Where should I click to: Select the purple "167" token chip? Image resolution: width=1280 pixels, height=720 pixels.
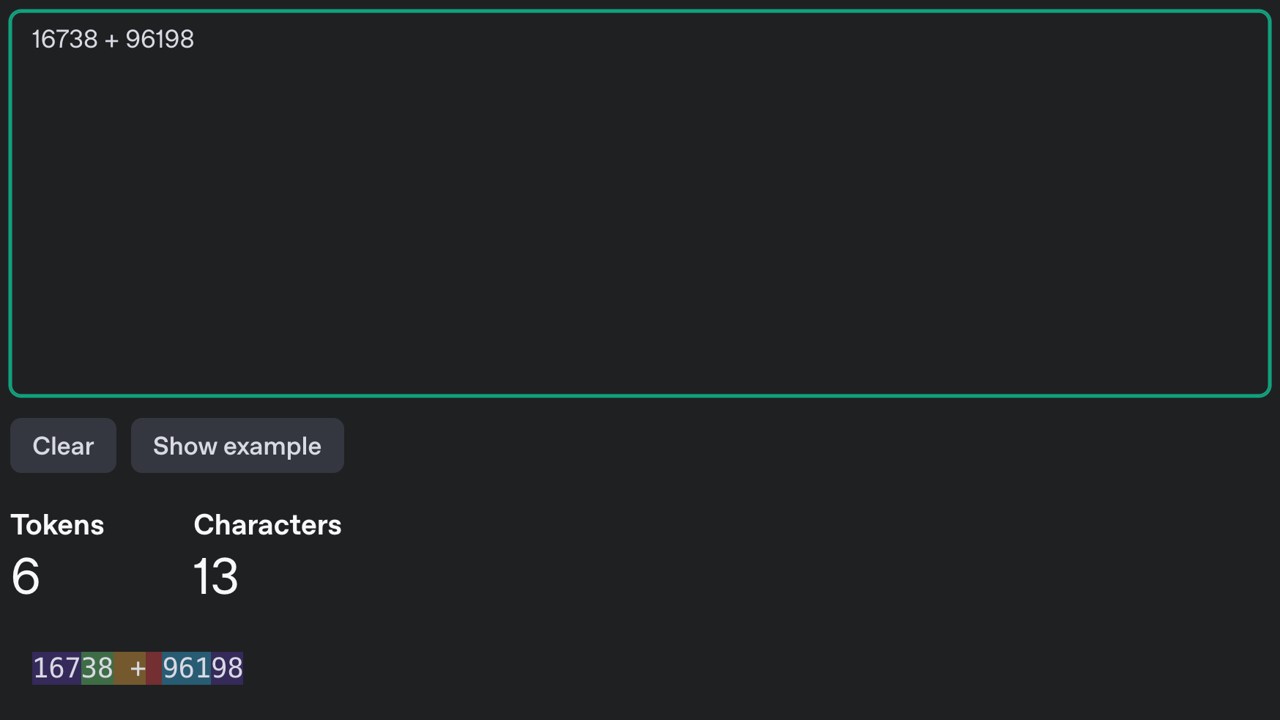point(57,668)
